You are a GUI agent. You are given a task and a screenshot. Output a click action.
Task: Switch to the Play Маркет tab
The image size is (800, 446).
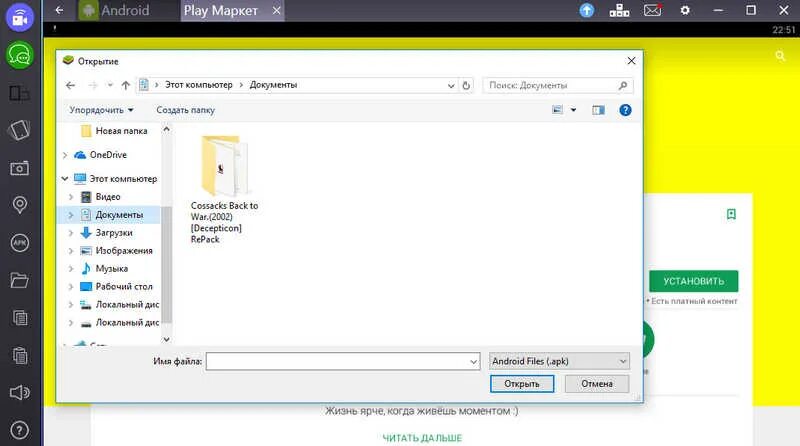click(x=220, y=10)
